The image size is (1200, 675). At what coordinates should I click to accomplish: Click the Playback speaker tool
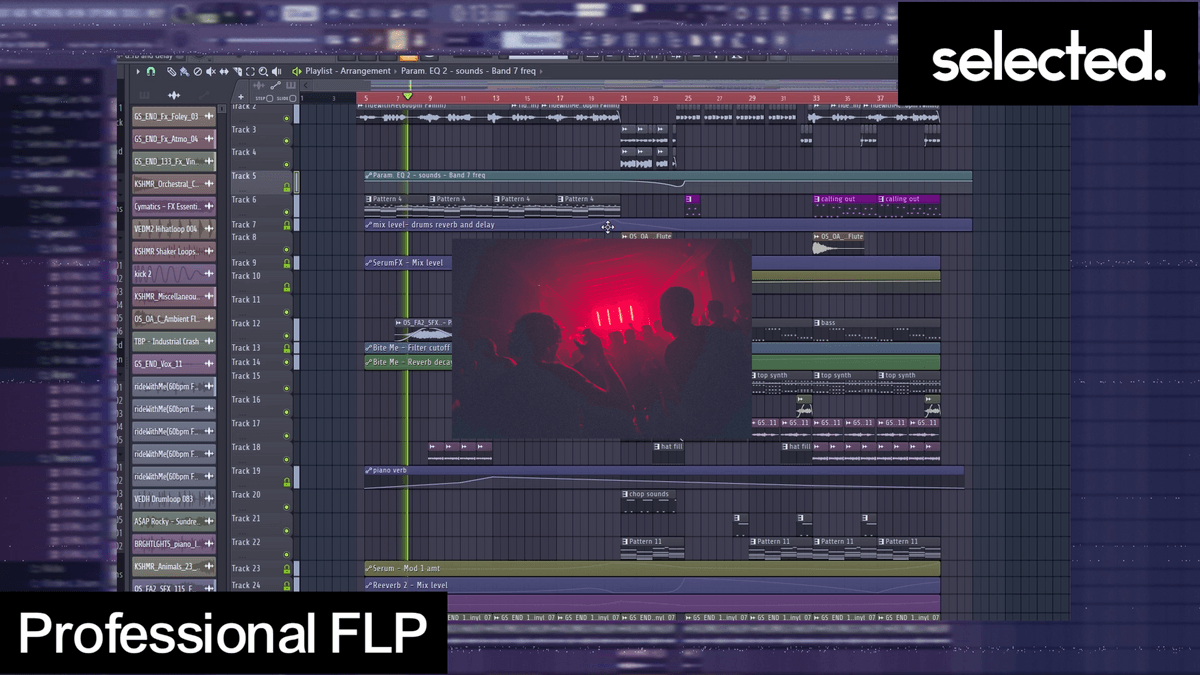click(x=277, y=72)
